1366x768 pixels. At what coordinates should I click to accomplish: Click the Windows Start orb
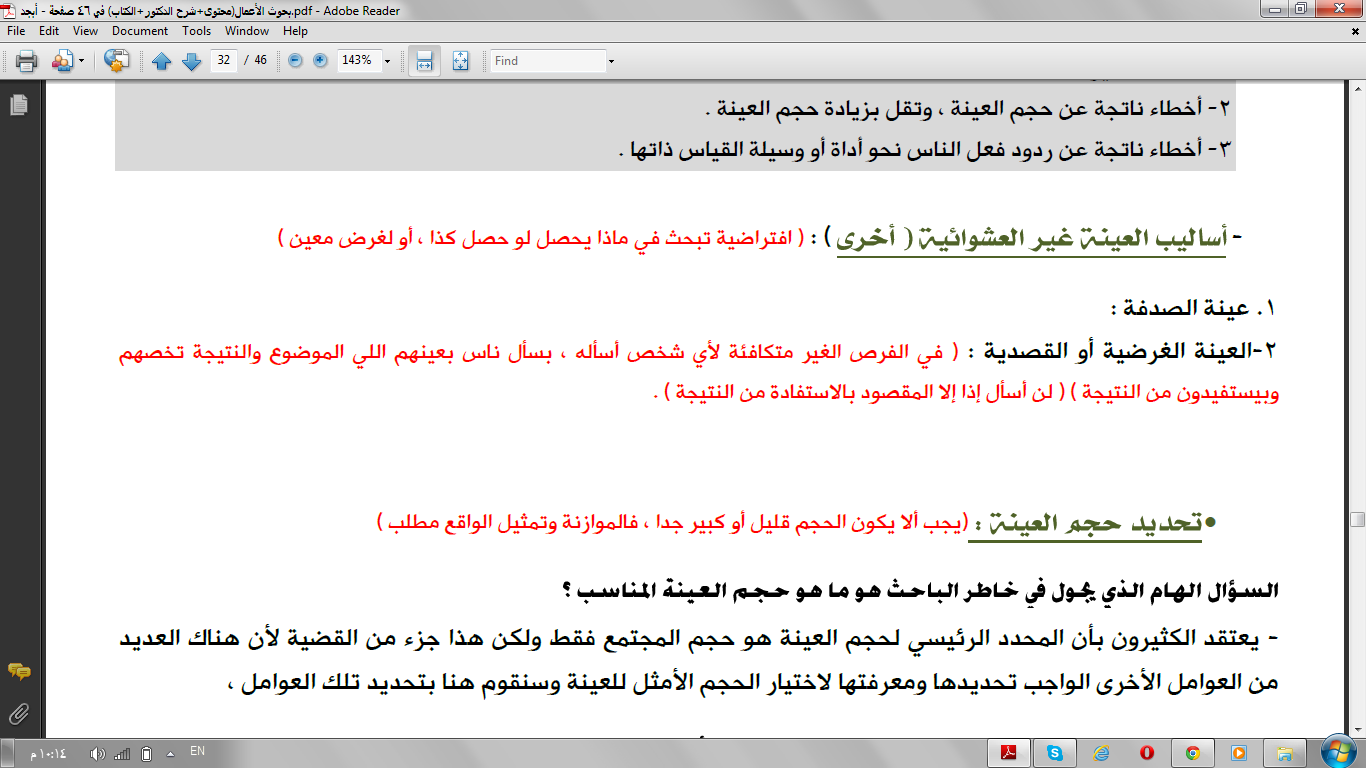(x=1338, y=752)
